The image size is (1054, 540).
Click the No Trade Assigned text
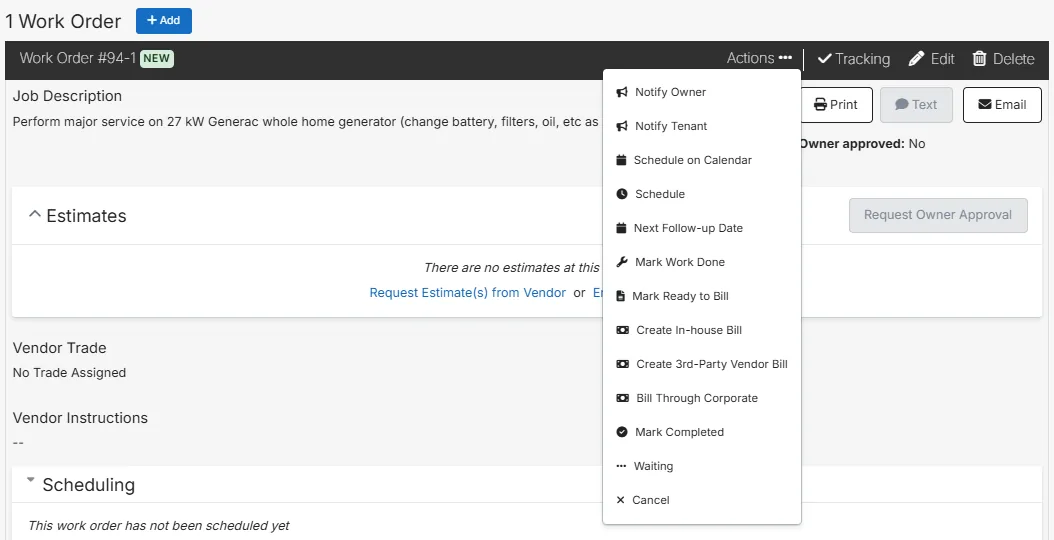pos(69,373)
